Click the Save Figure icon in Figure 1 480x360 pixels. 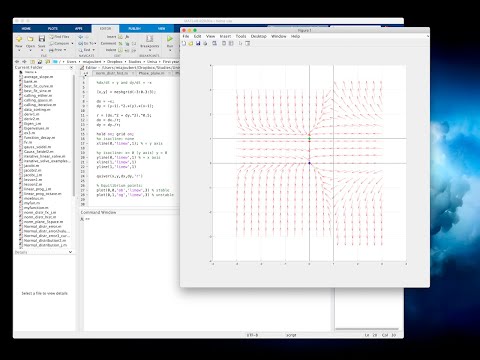[x=198, y=43]
